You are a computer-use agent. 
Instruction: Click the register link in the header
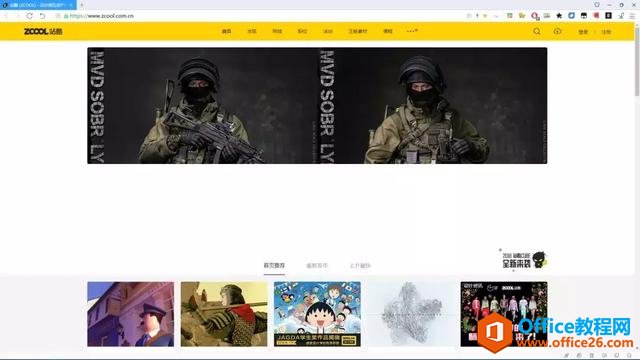tap(606, 32)
